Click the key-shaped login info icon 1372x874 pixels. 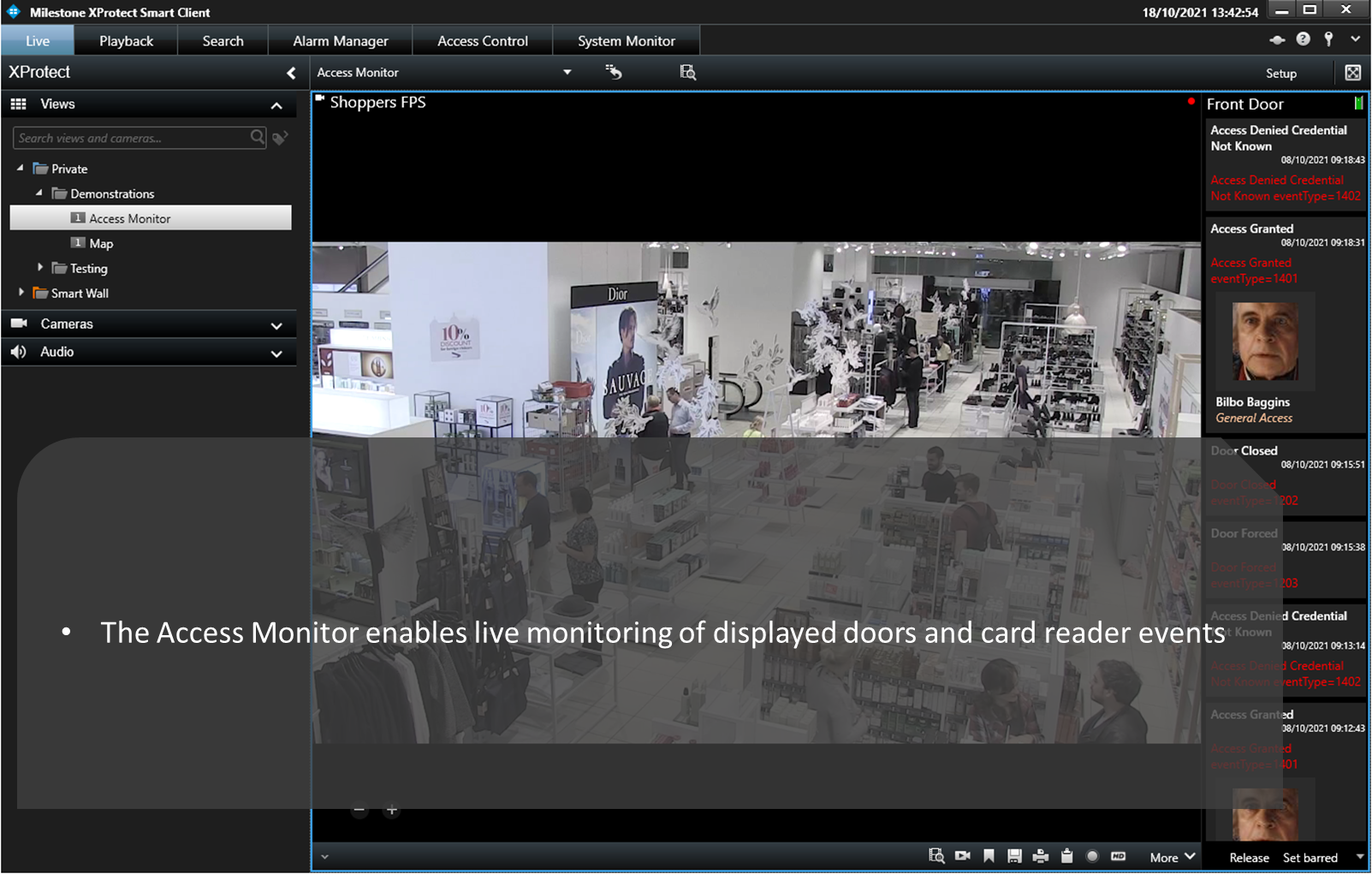[x=1328, y=39]
